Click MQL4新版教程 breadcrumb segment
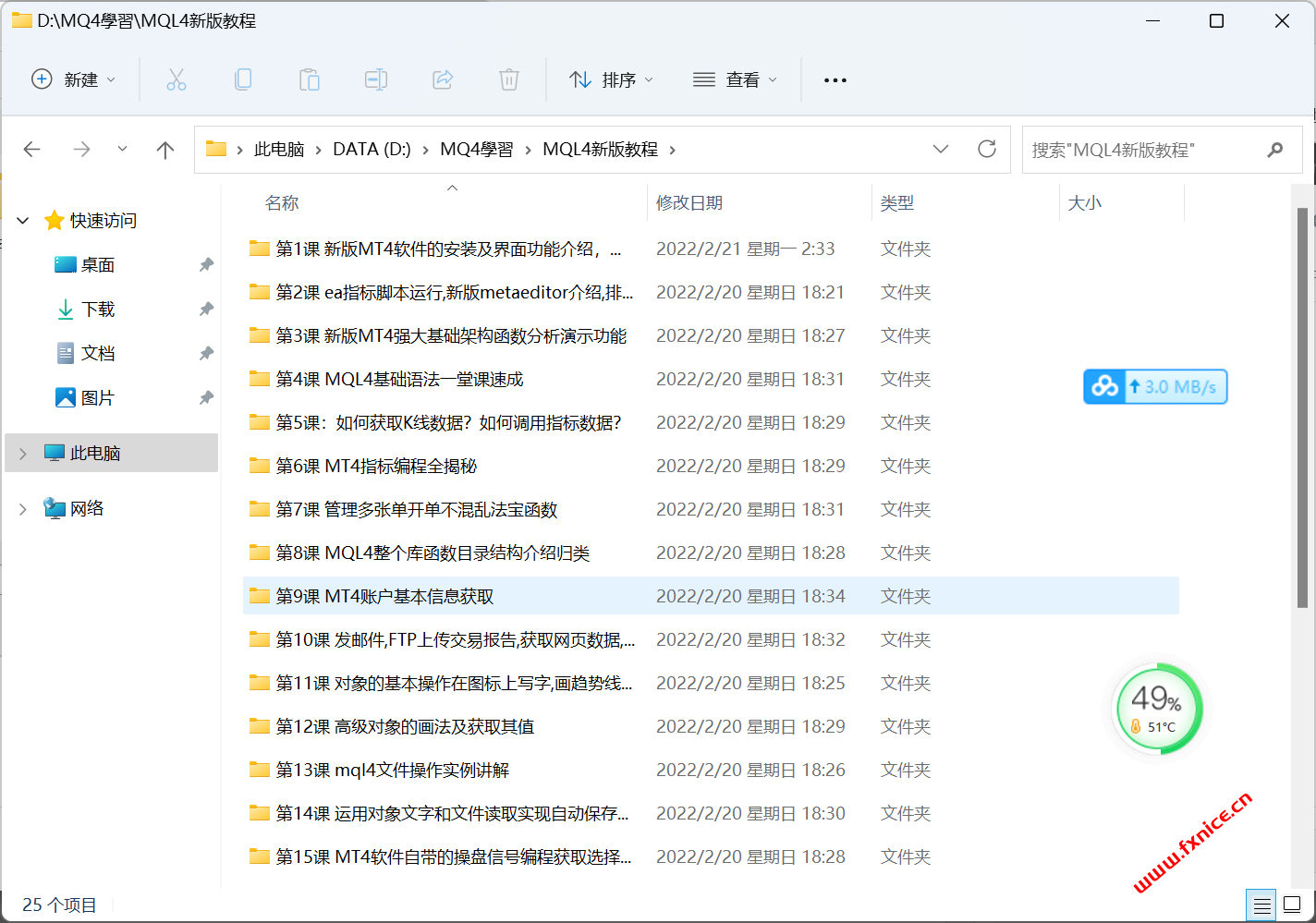Viewport: 1316px width, 923px height. (601, 150)
